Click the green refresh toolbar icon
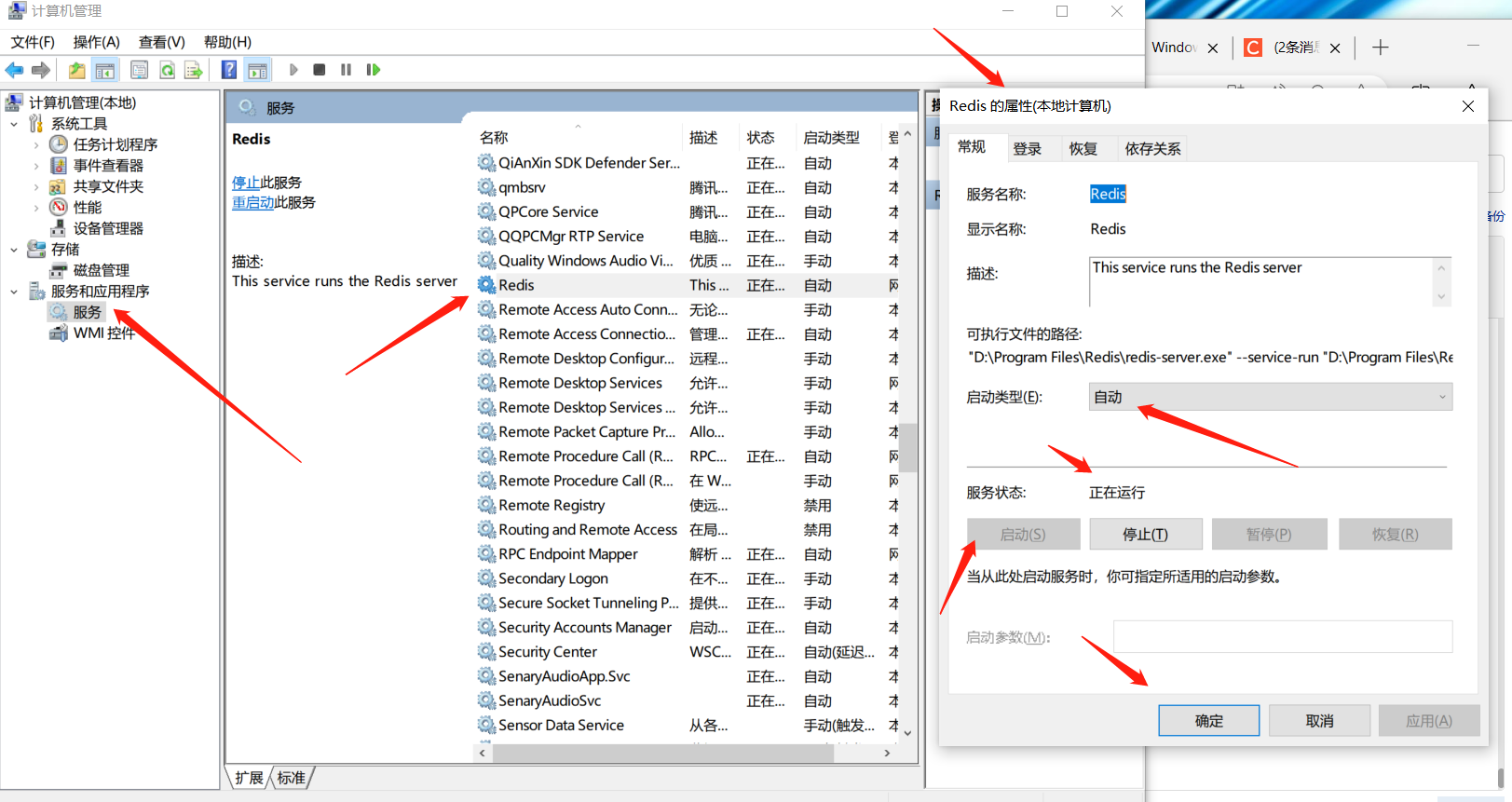Image resolution: width=1512 pixels, height=802 pixels. coord(167,70)
